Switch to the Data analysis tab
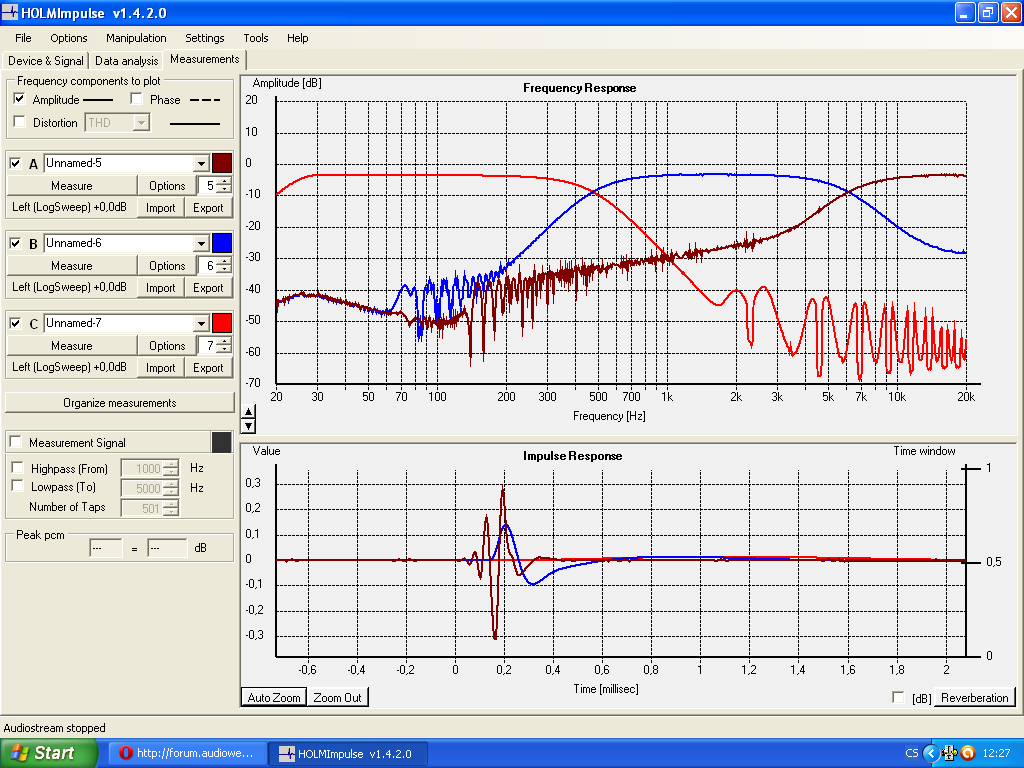 127,61
